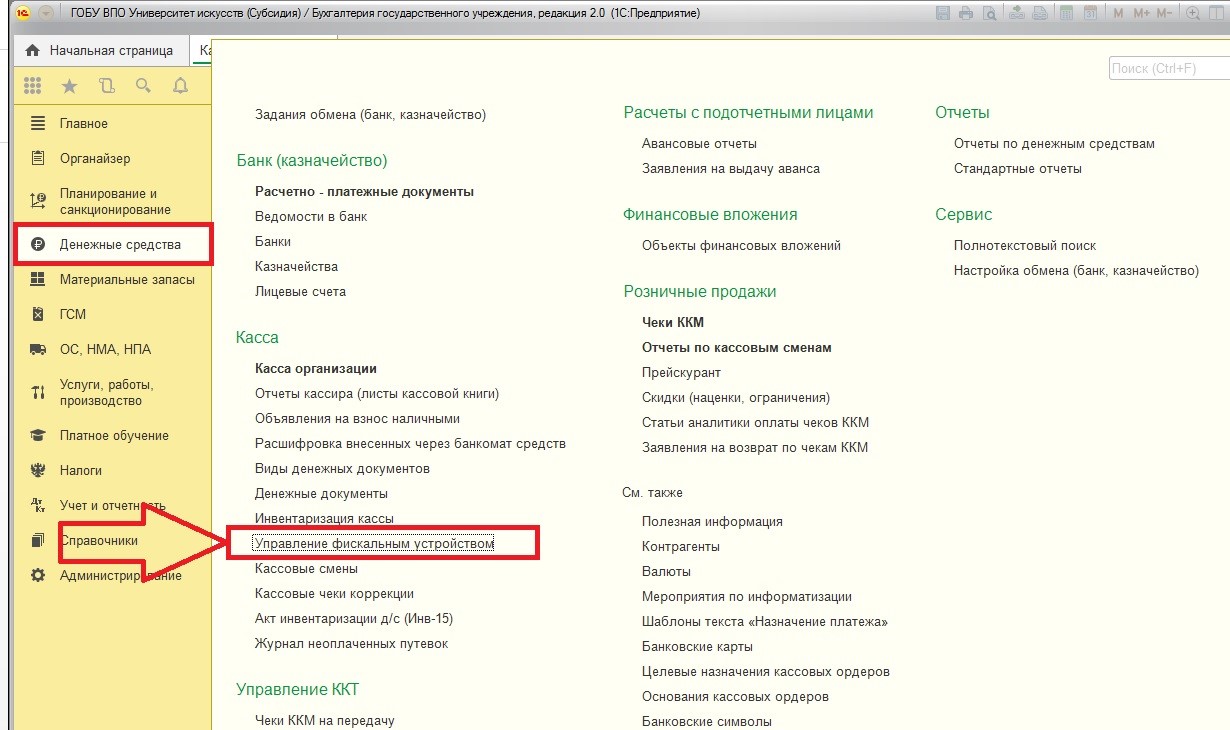Click the Get link icon with green arrow
Image resolution: width=1230 pixels, height=730 pixels.
tap(1017, 13)
